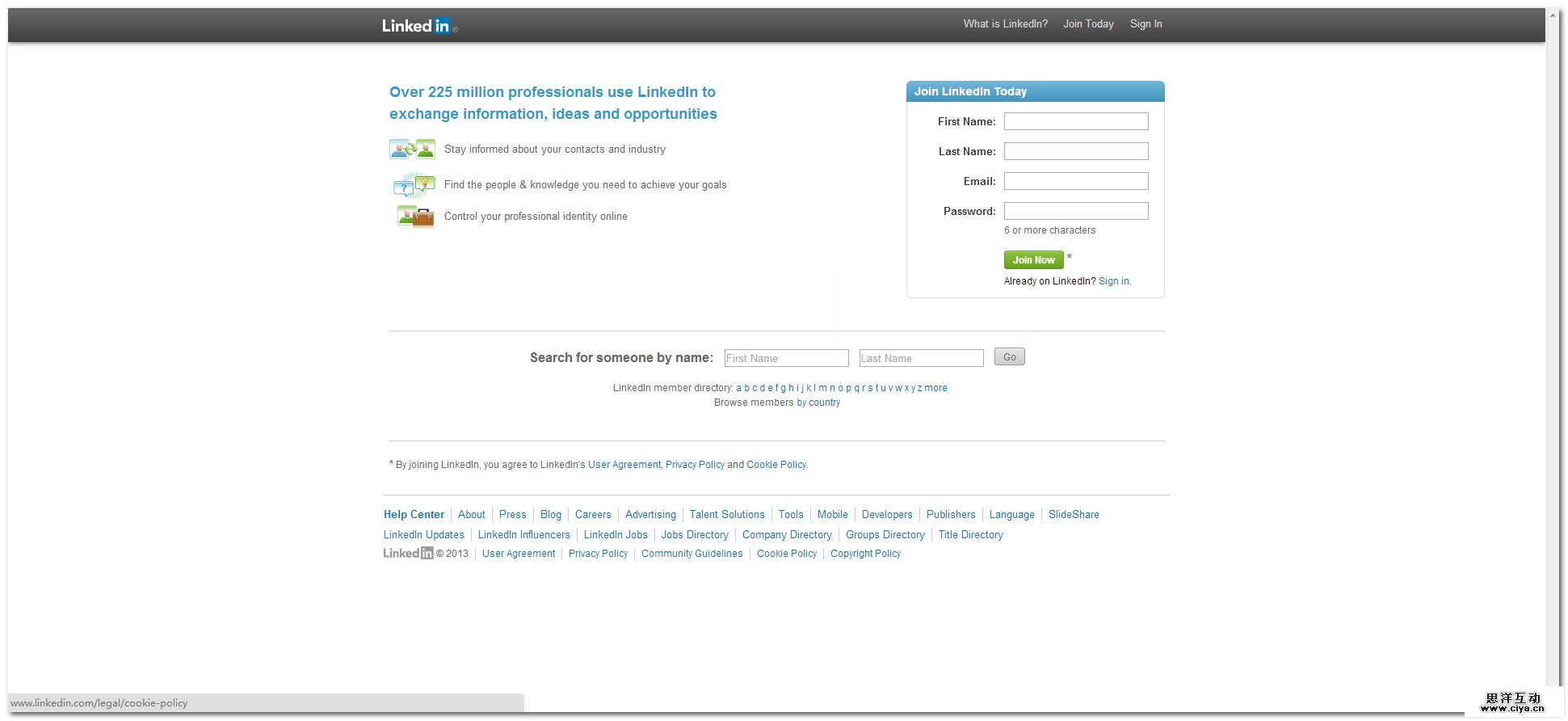Open Title Directory footer link
Image resolution: width=1568 pixels, height=721 pixels.
(971, 535)
